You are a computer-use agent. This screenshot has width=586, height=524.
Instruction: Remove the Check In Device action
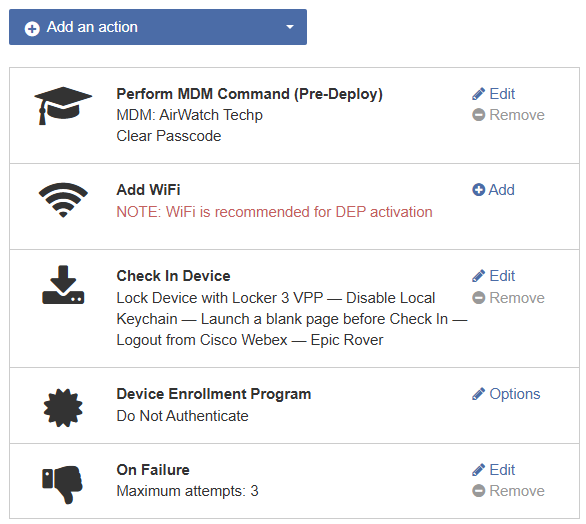click(x=508, y=298)
